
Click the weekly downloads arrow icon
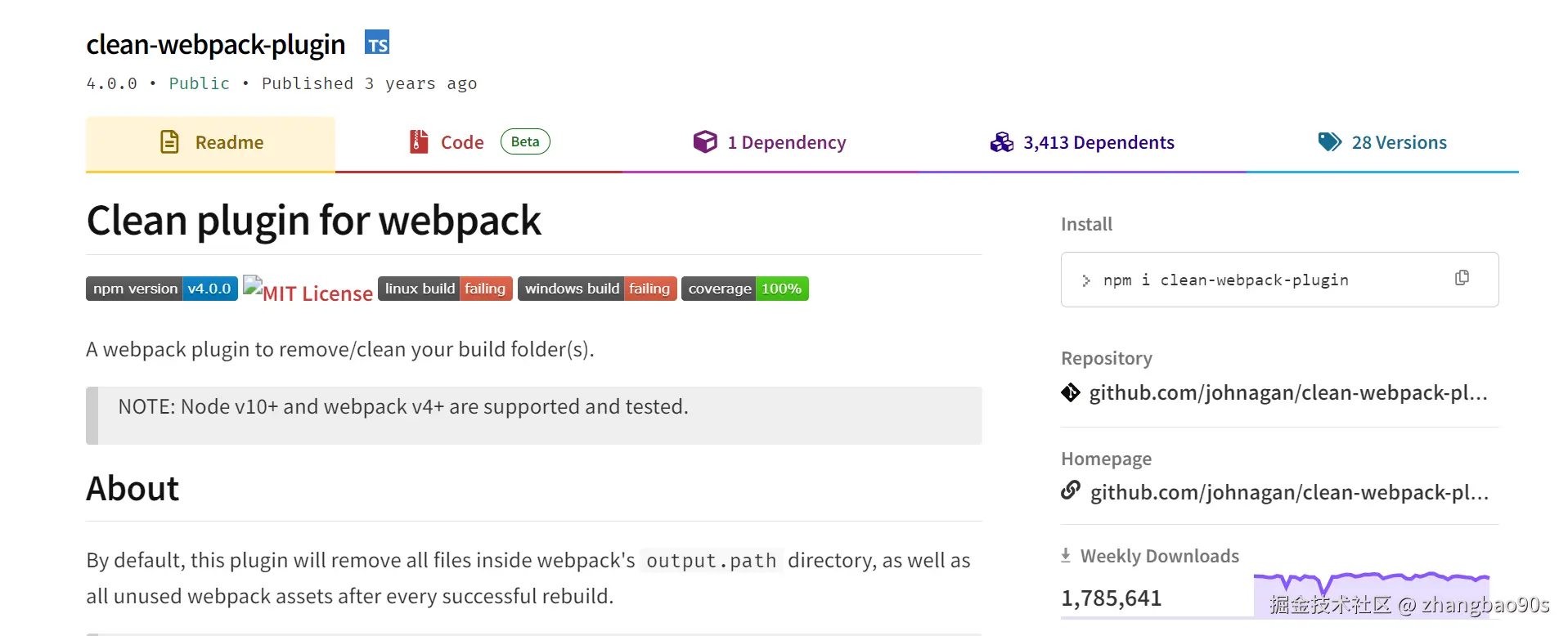pyautogui.click(x=1066, y=556)
